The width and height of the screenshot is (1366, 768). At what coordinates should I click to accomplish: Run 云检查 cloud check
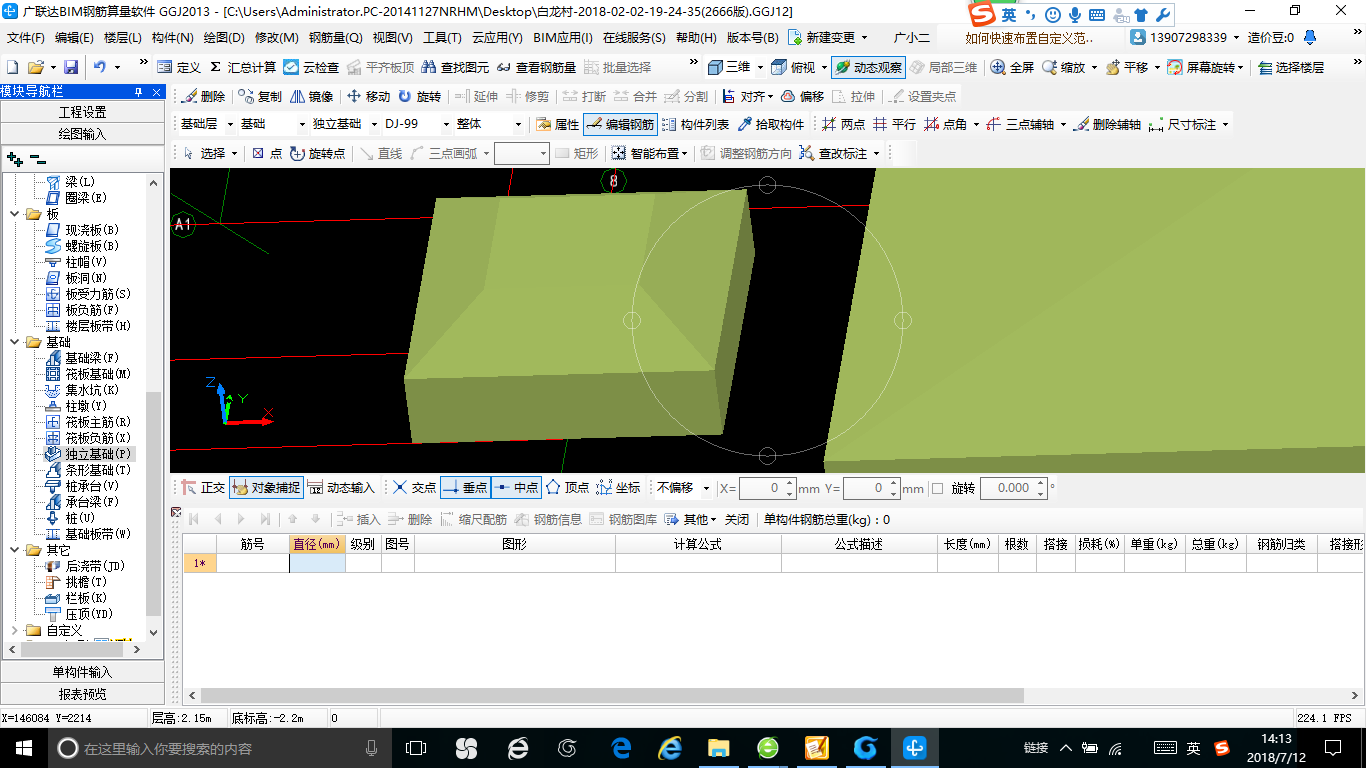(x=311, y=67)
